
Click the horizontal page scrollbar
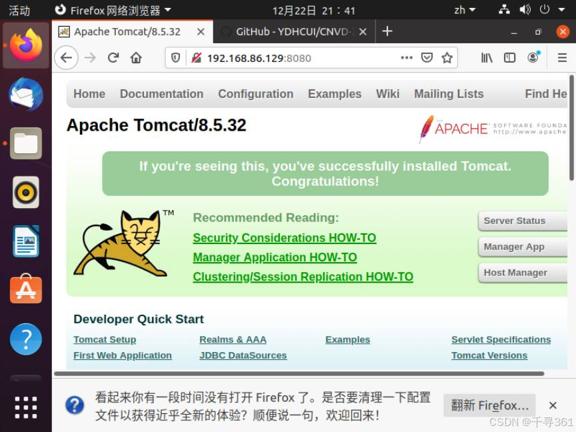(x=299, y=374)
